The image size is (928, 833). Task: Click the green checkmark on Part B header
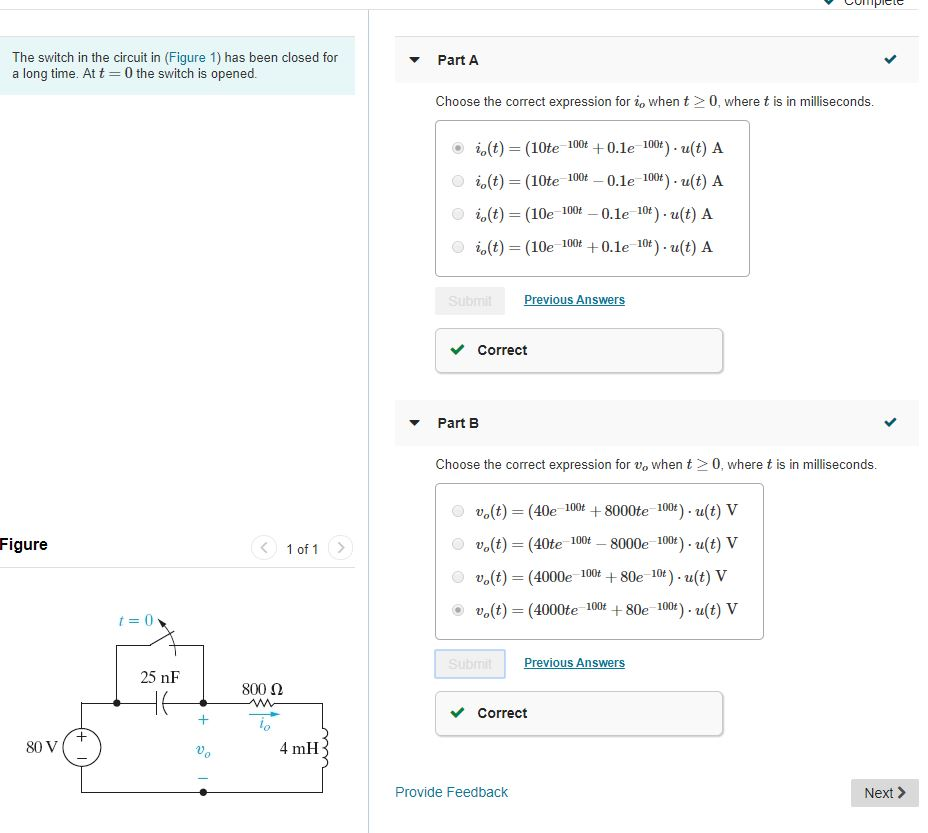[890, 422]
